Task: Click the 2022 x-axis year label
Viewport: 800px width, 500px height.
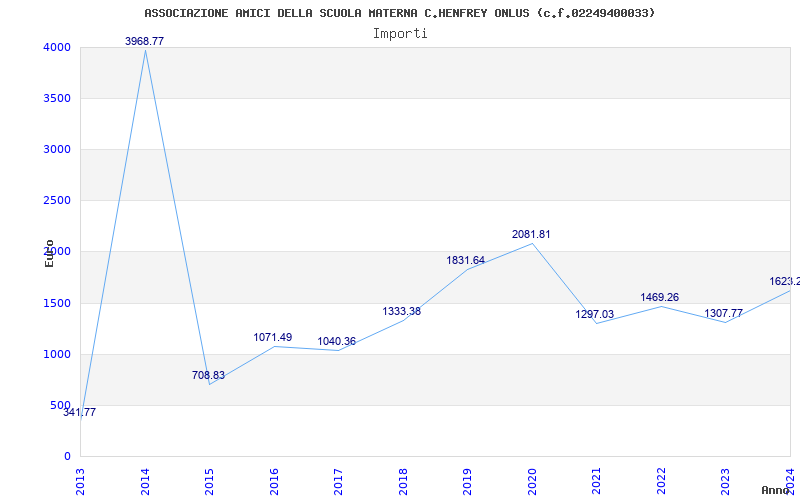Action: click(661, 482)
